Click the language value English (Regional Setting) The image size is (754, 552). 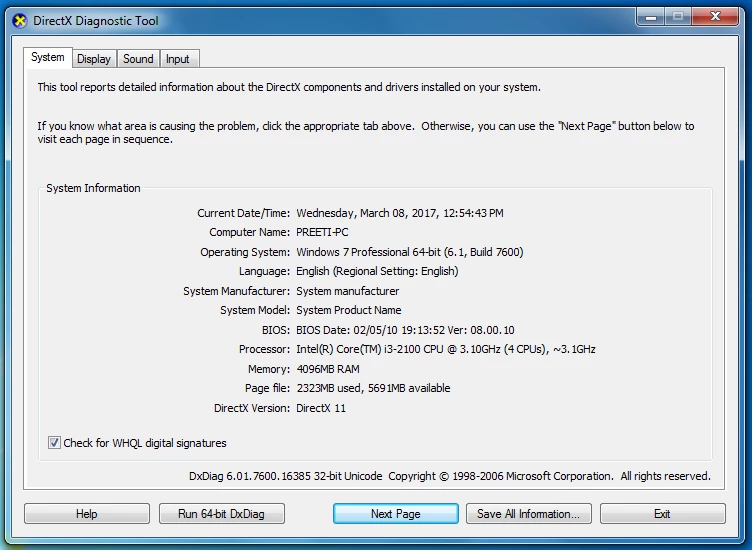(x=377, y=271)
